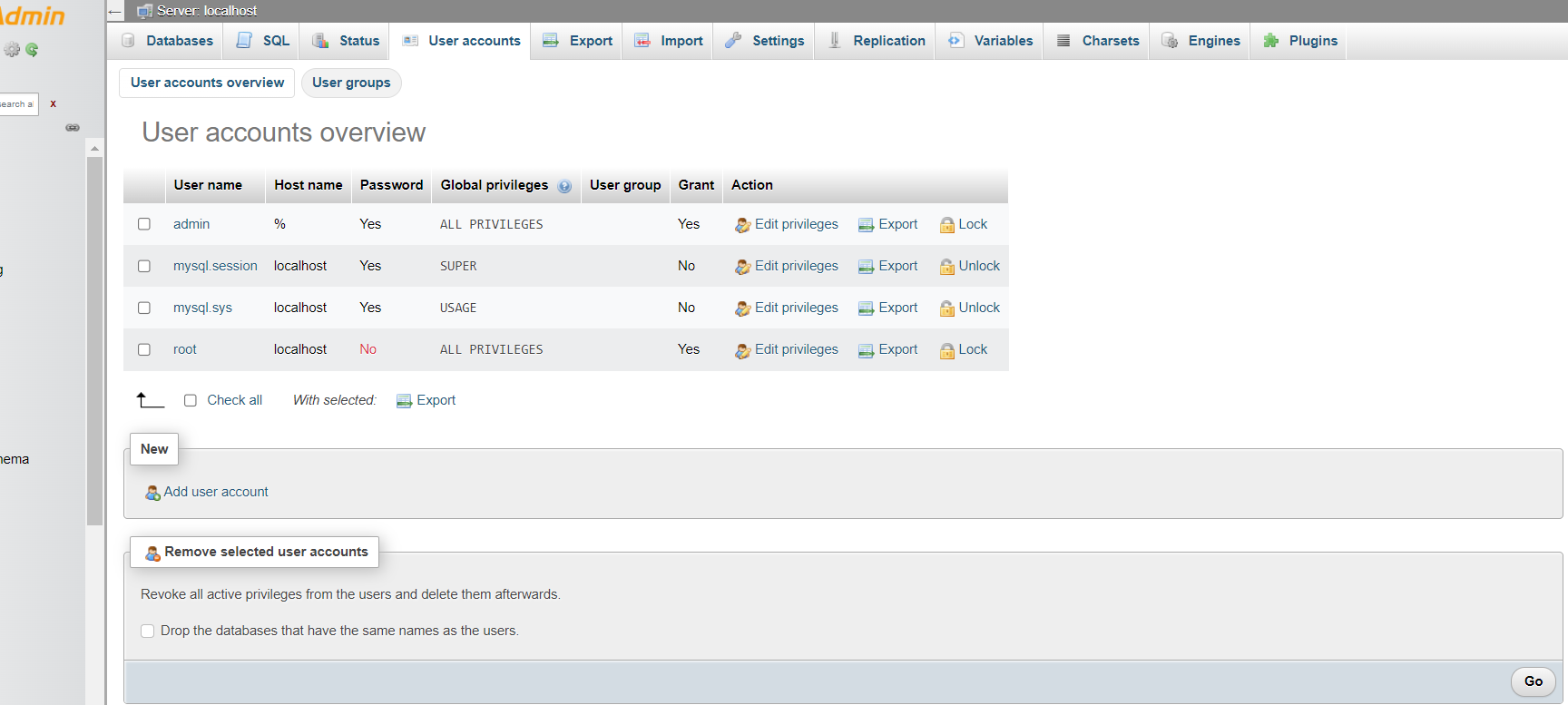Click the green reload navigation icon

point(32,50)
